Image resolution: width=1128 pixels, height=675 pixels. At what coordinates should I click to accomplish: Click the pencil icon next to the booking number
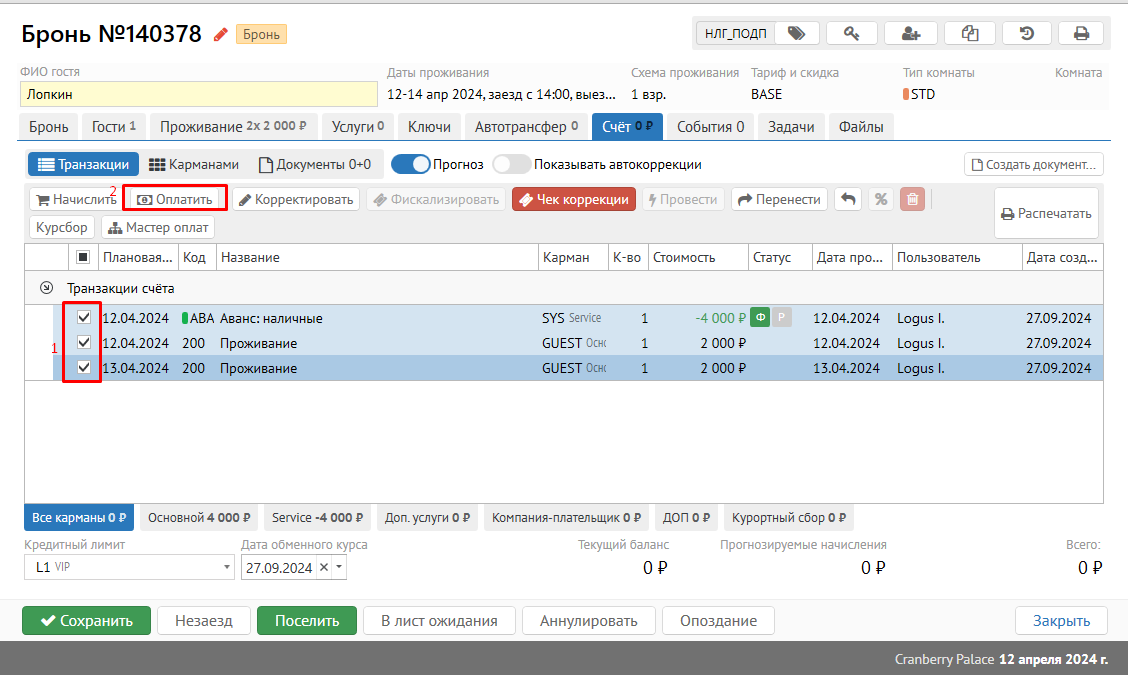[x=221, y=35]
